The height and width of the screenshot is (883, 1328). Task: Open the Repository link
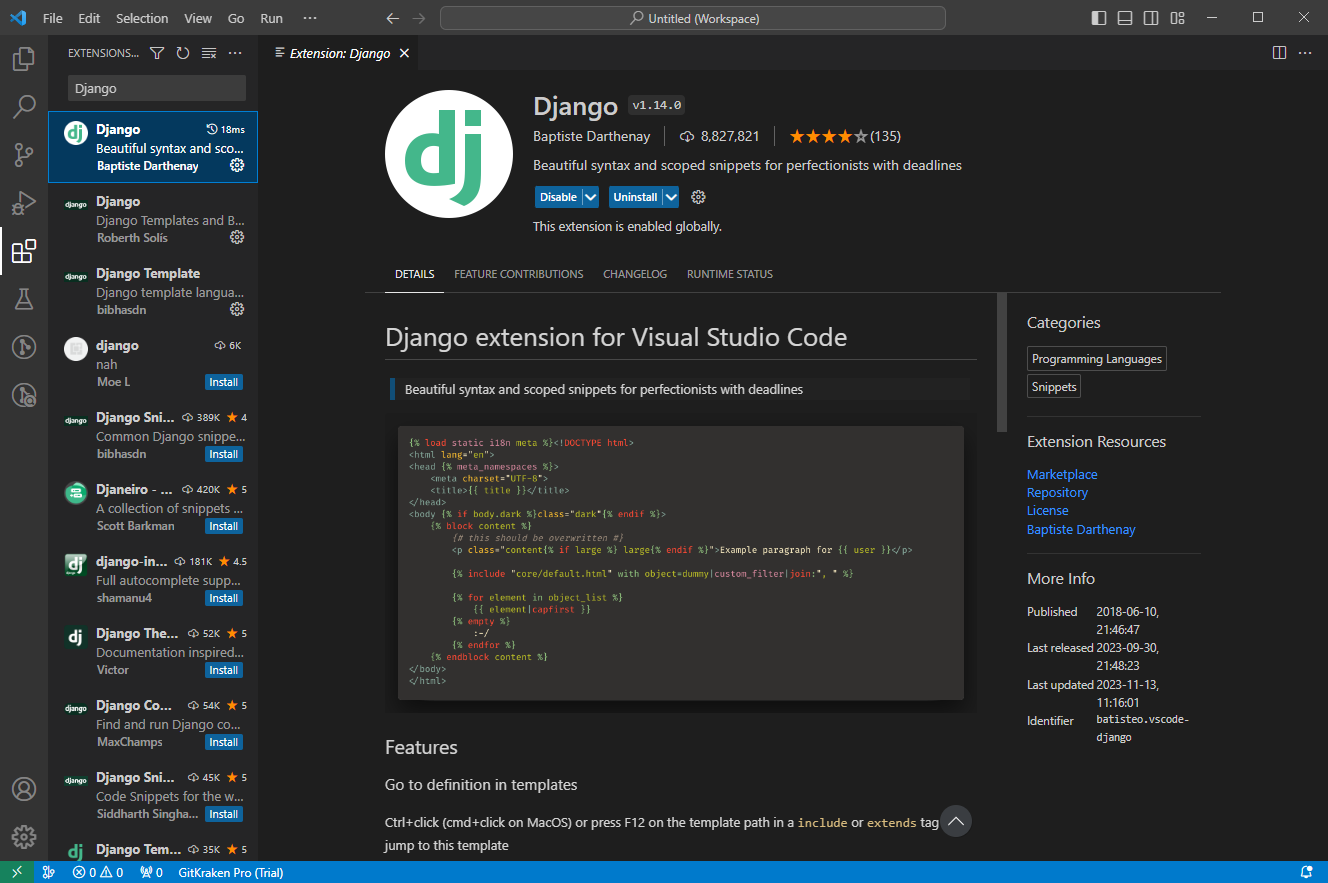1057,492
